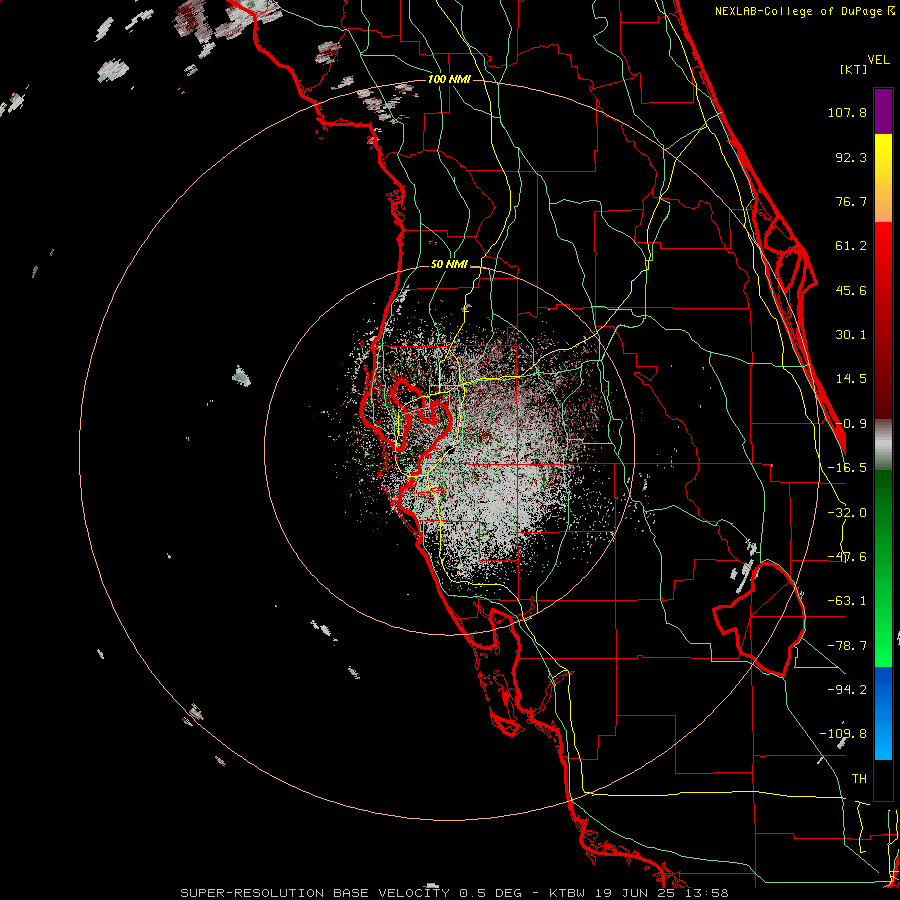Click the -109.8 velocity scale value
The width and height of the screenshot is (900, 900).
point(843,734)
